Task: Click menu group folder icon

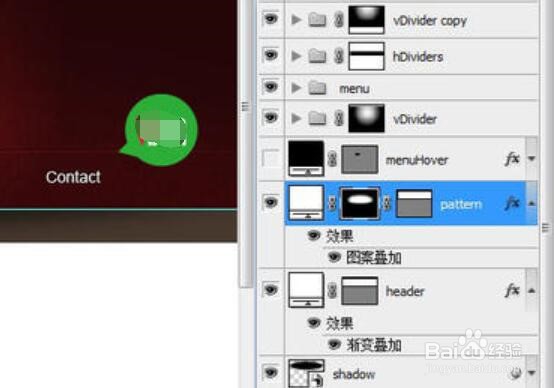Action: [317, 88]
